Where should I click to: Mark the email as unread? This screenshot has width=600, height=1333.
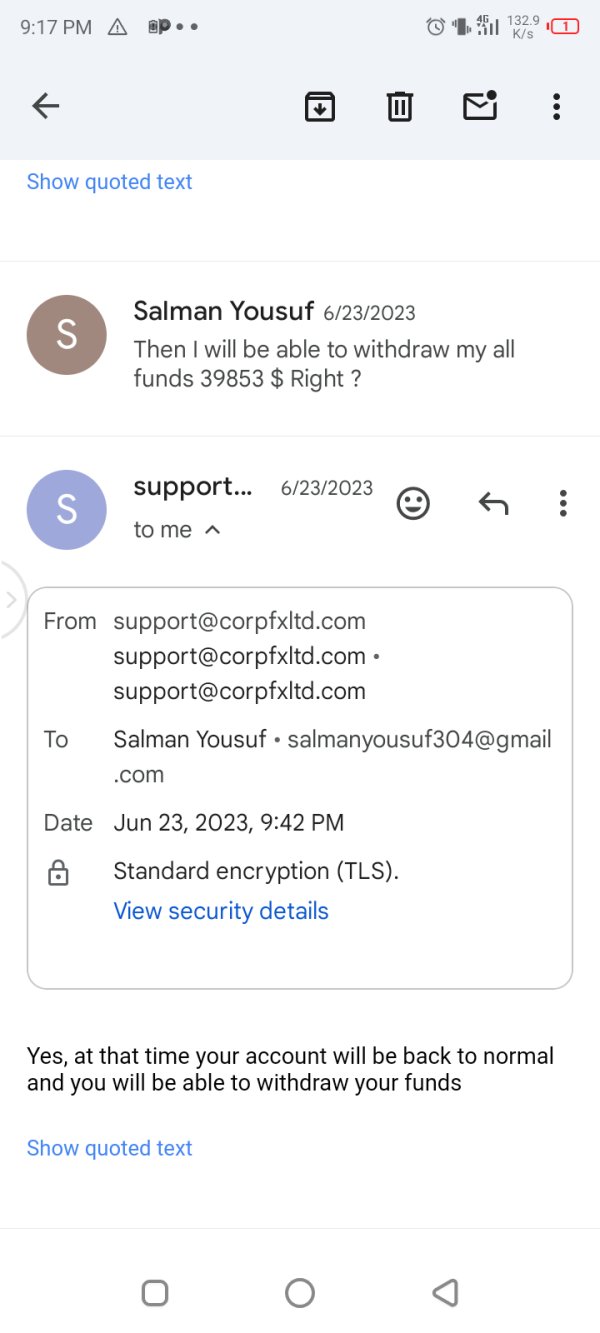480,105
